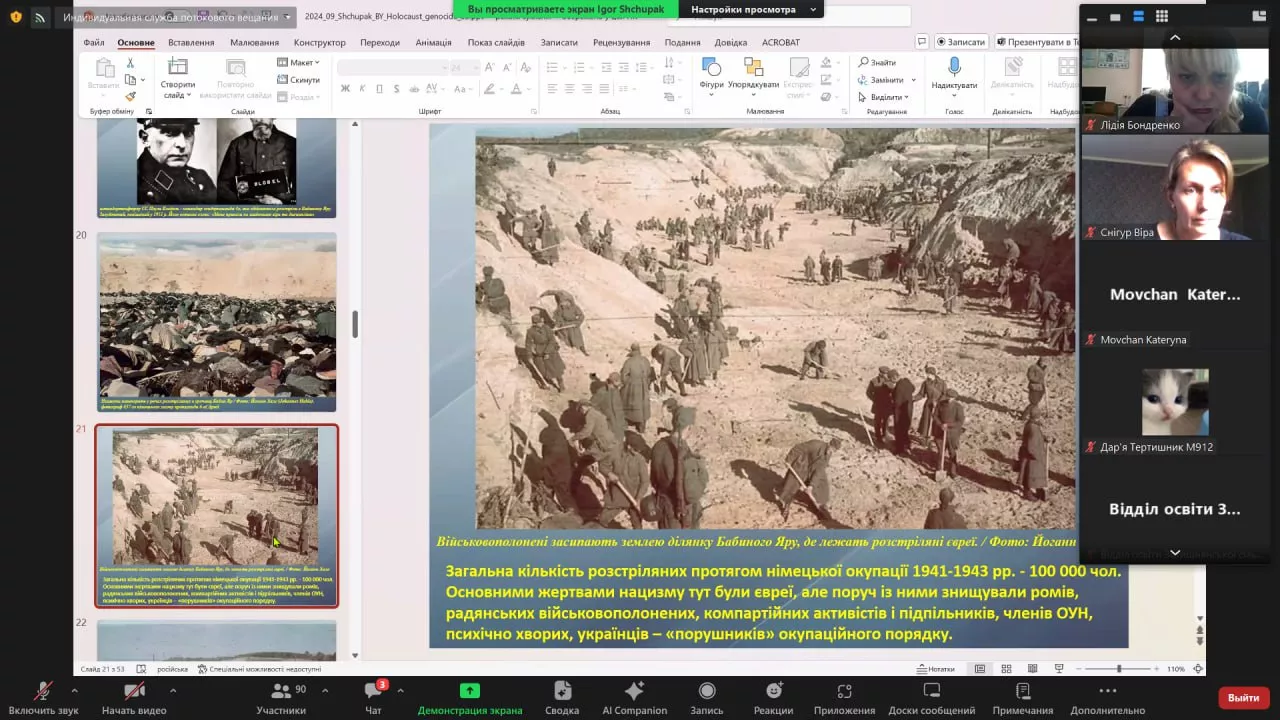Toggle underline П formatting

379,89
